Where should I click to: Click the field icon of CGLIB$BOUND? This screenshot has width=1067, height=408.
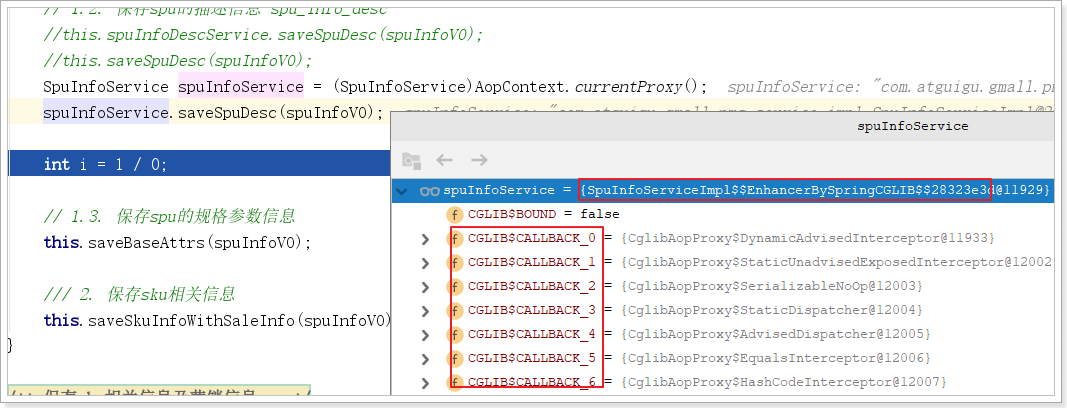click(455, 214)
